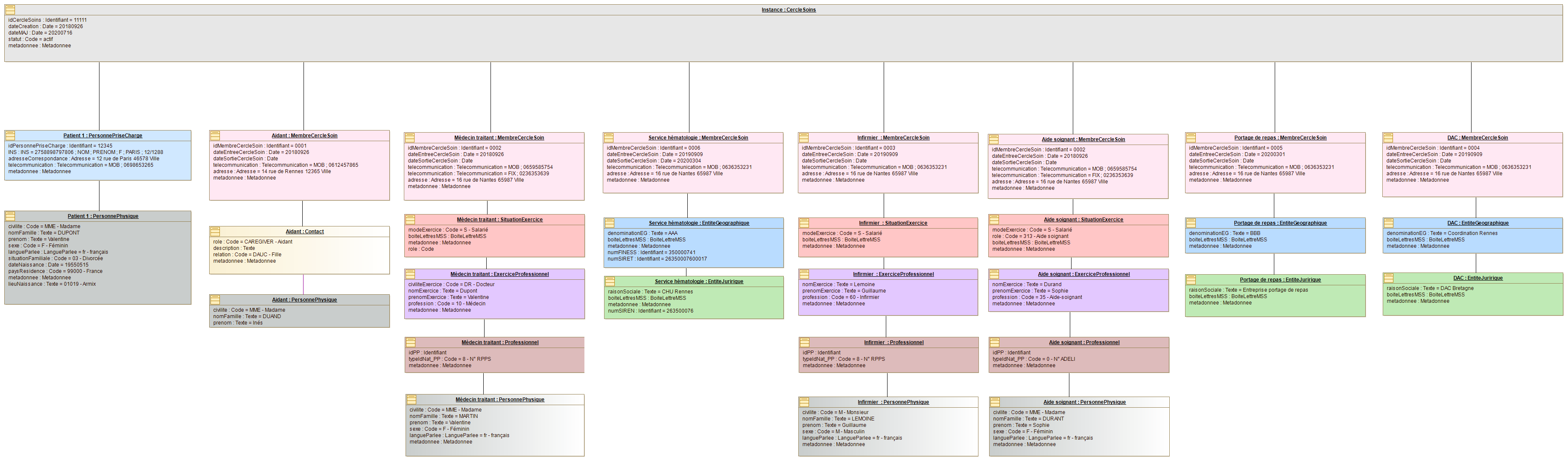Image resolution: width=1568 pixels, height=461 pixels.
Task: Select the Infirmier : SituationExercice title
Action: click(x=893, y=223)
